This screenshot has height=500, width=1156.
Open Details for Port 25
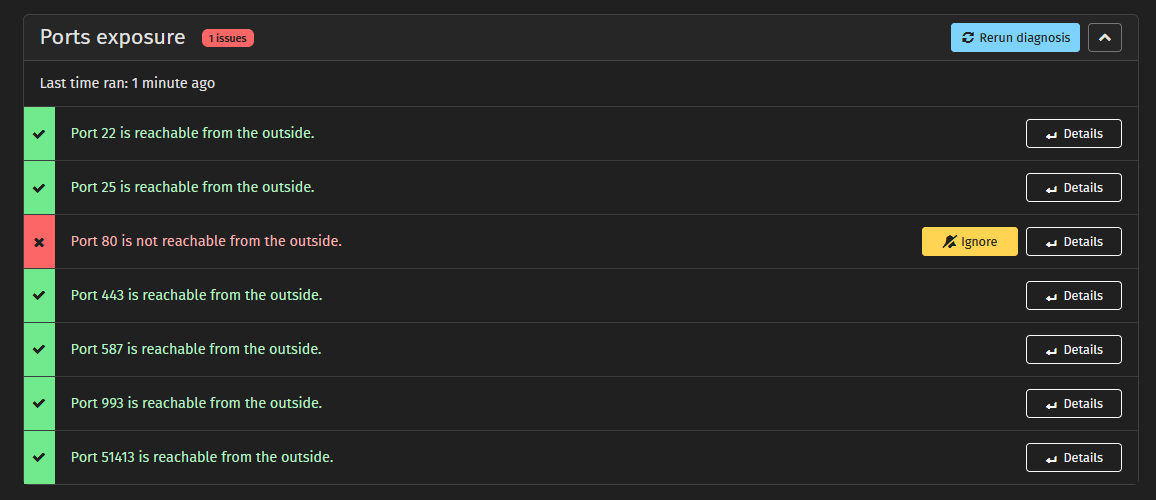coord(1073,188)
